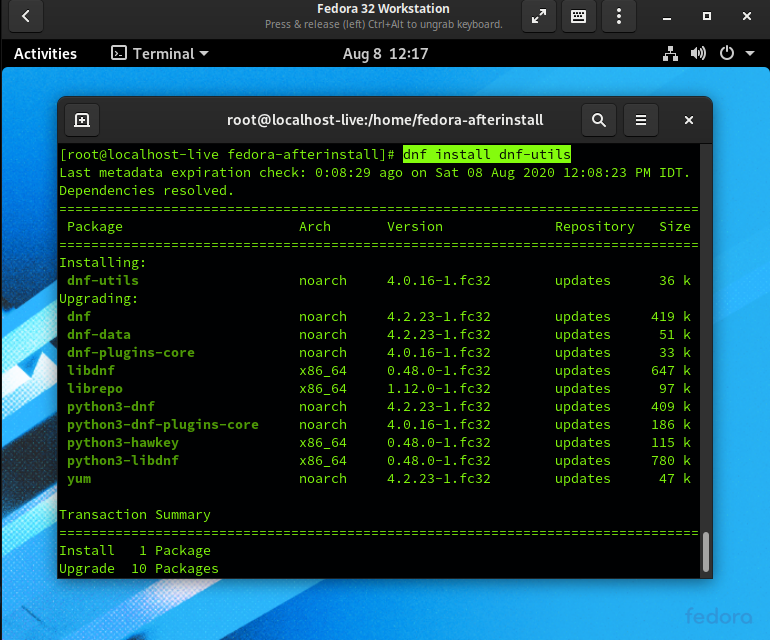
Task: Click the python3-dnf-plugins-core package name
Action: click(163, 425)
